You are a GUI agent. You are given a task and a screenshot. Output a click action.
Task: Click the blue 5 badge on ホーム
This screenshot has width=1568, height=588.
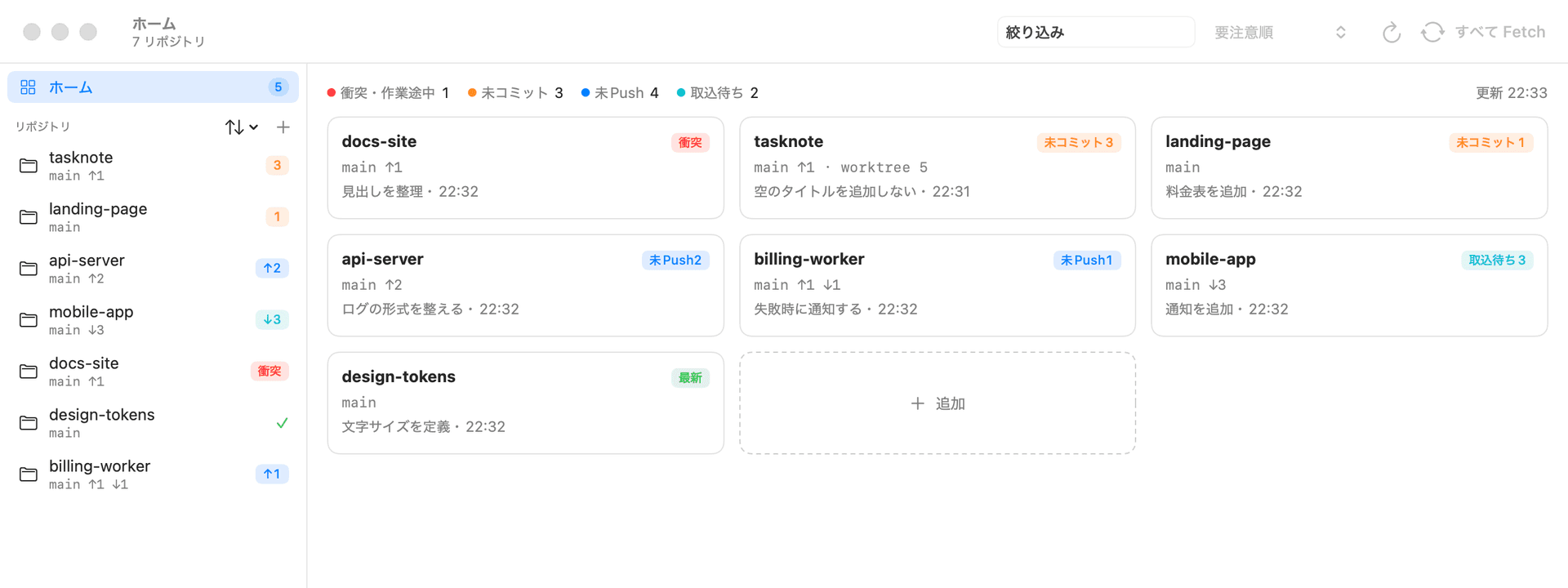[278, 87]
